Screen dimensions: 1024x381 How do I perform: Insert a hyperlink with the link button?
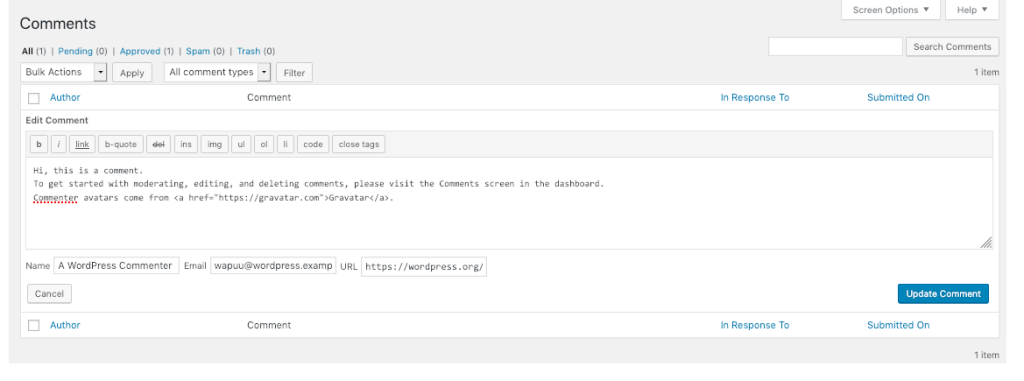82,144
